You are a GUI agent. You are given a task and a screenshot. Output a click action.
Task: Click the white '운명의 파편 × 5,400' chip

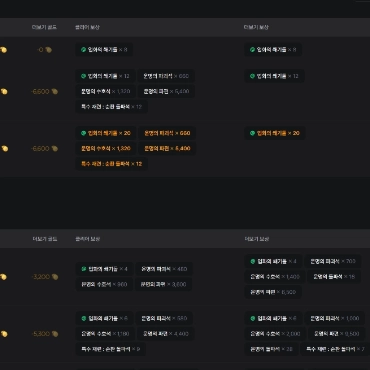pyautogui.click(x=166, y=91)
